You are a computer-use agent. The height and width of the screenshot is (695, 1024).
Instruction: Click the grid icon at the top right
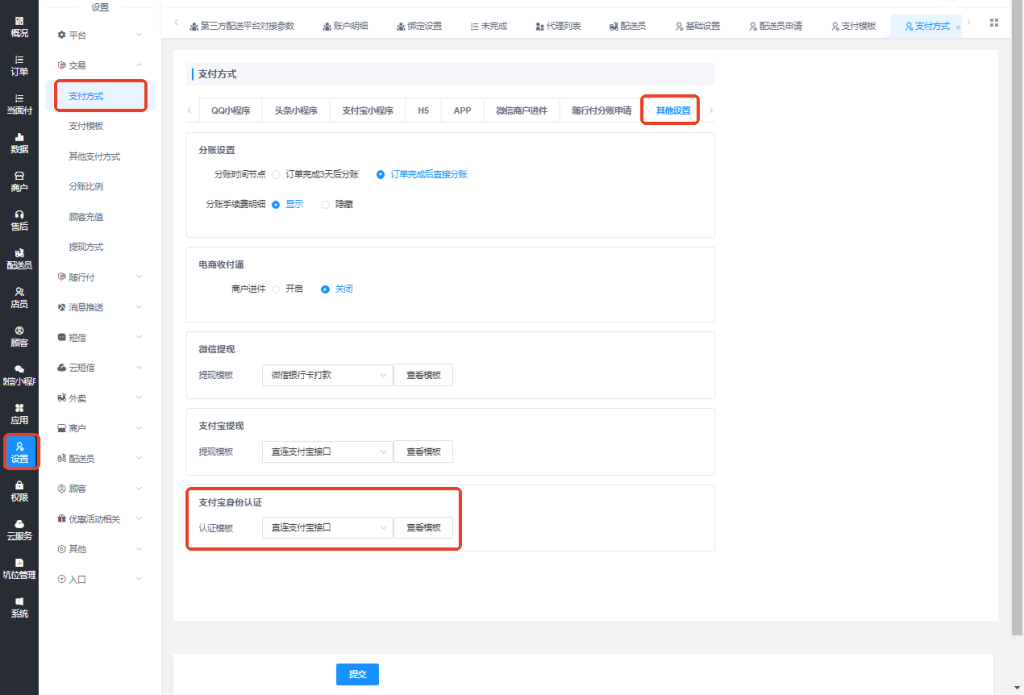(994, 23)
